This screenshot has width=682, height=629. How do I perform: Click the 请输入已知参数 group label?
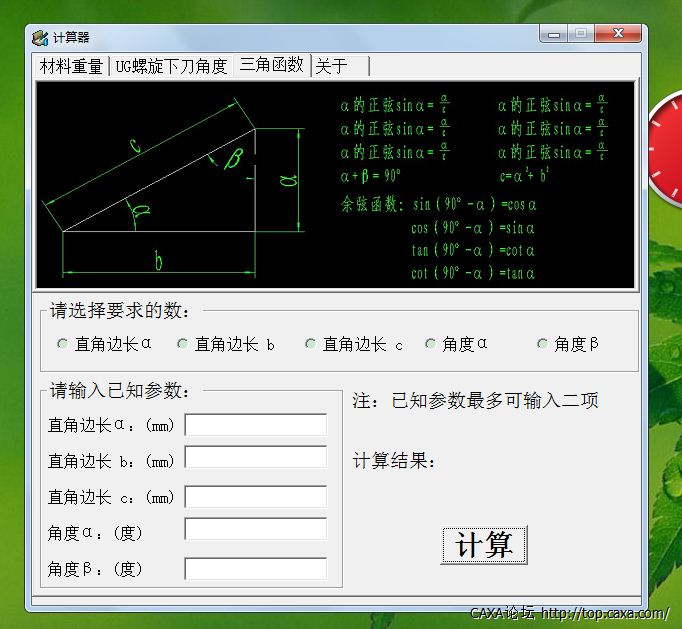point(120,390)
